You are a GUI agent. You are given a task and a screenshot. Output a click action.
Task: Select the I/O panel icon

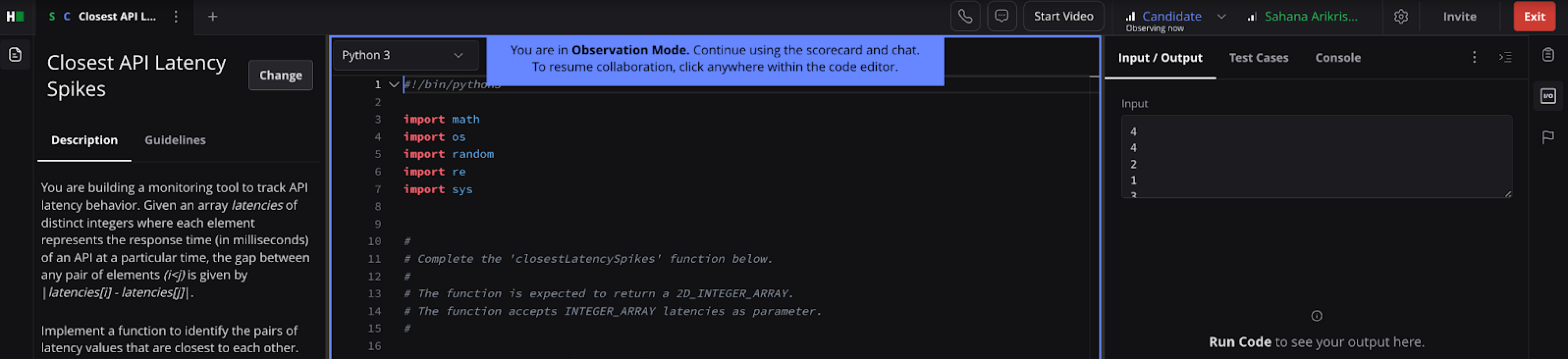1548,96
